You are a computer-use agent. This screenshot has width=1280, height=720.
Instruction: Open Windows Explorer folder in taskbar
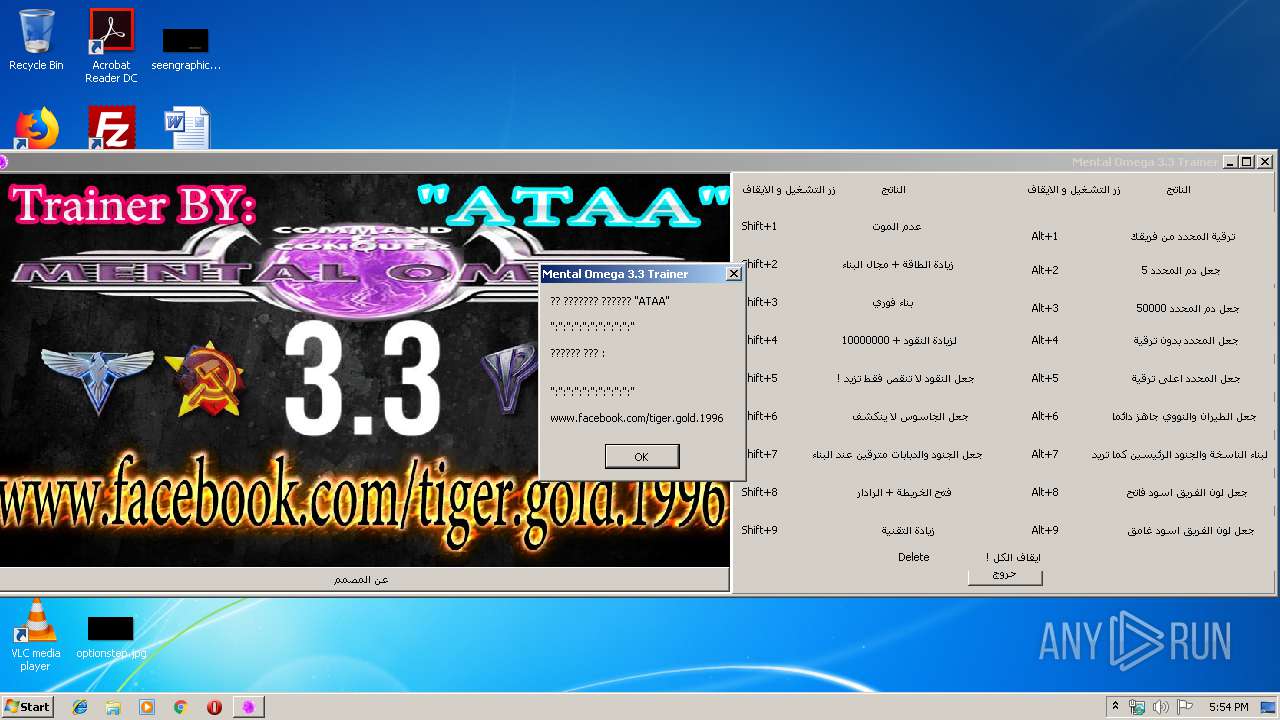coord(113,707)
